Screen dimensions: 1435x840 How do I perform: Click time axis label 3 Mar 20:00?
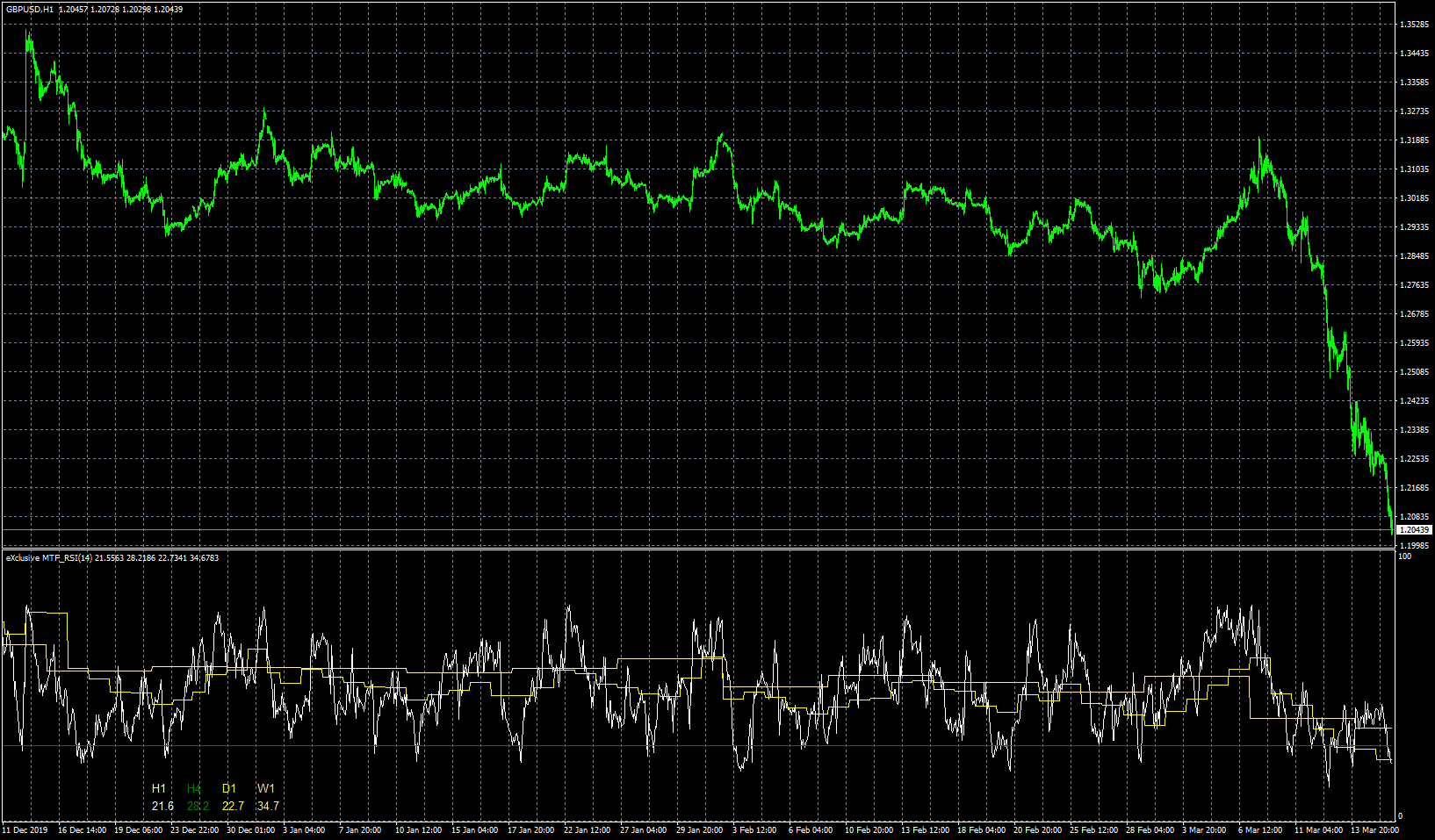click(x=1204, y=829)
